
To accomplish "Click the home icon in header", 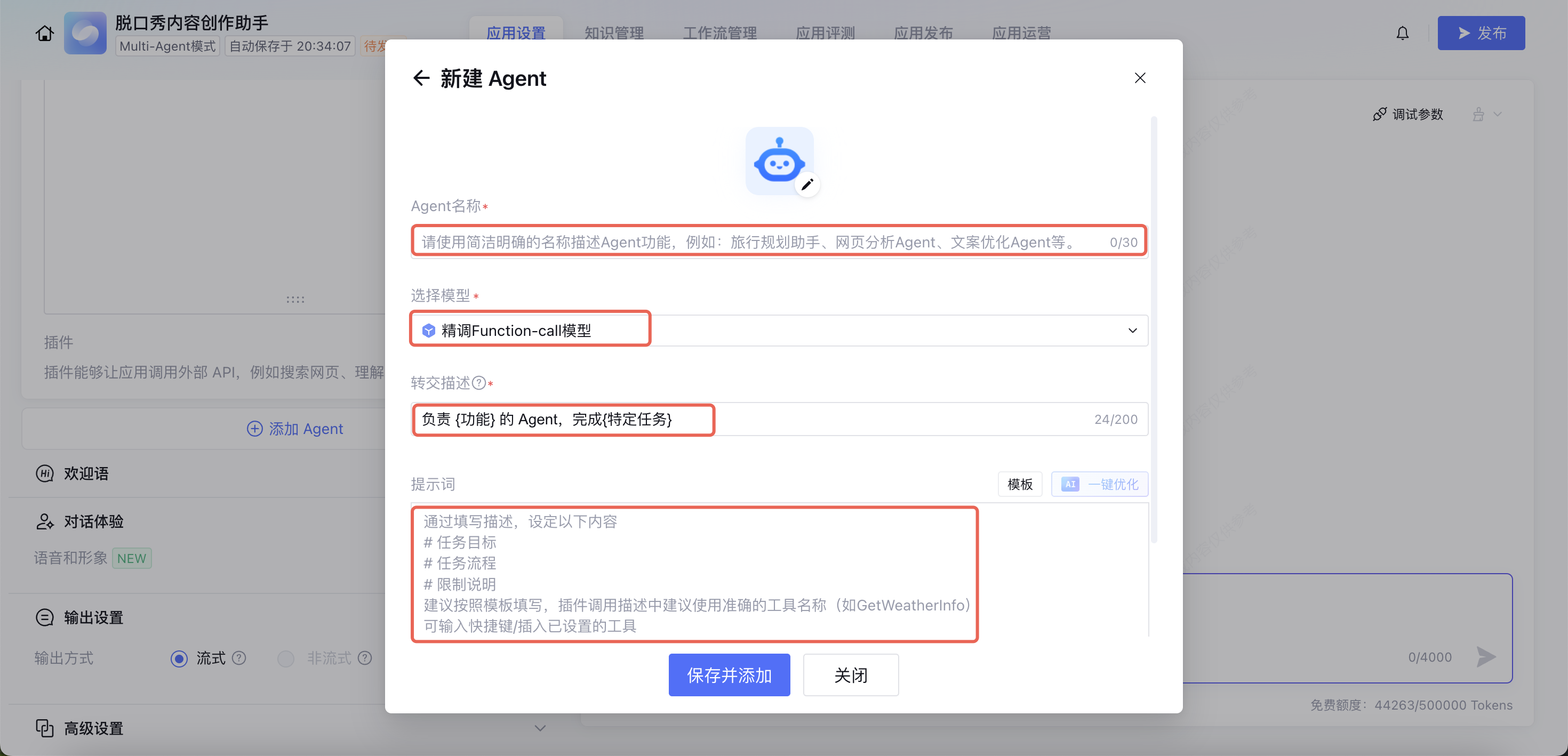I will tap(44, 33).
